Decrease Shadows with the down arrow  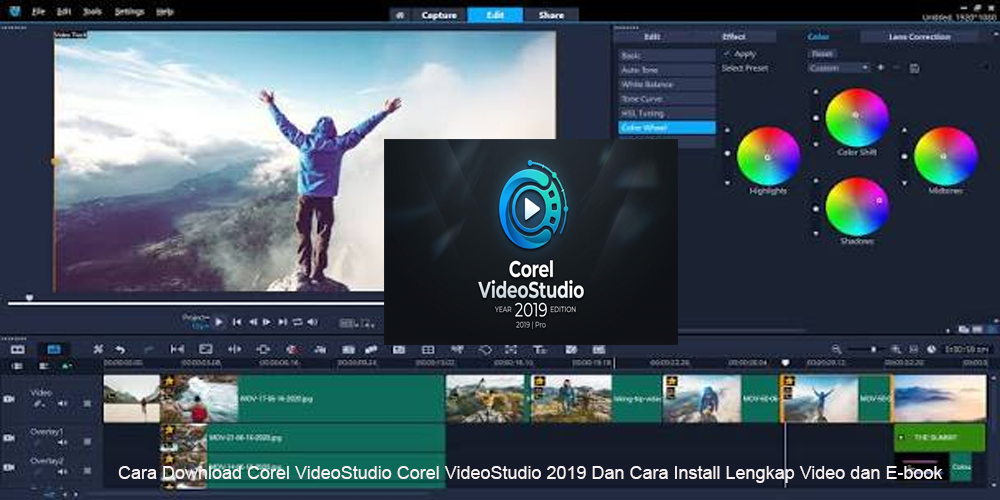[816, 234]
